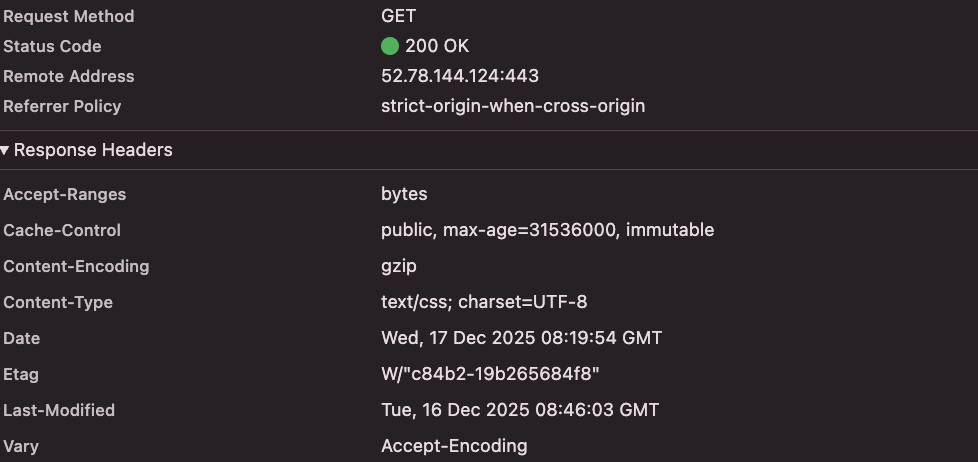This screenshot has width=978, height=462.
Task: Click the green status code indicator
Action: (x=390, y=46)
